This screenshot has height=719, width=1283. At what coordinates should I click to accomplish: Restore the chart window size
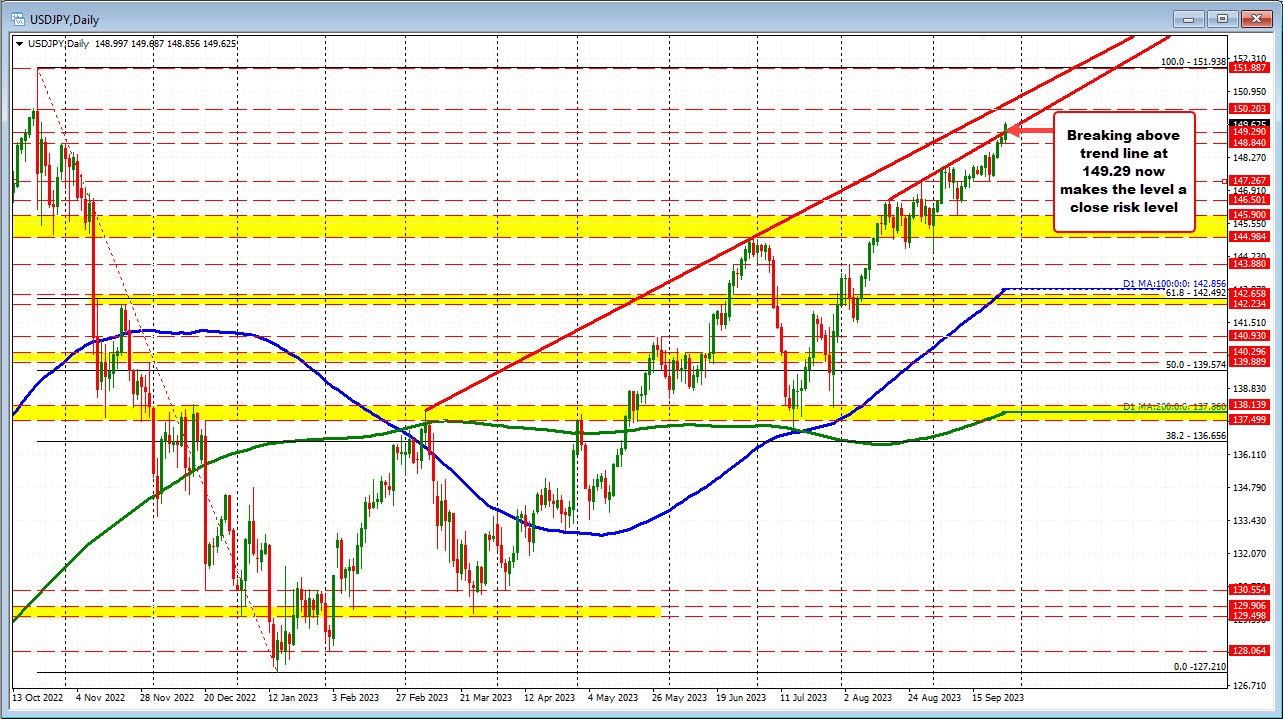pyautogui.click(x=1221, y=18)
